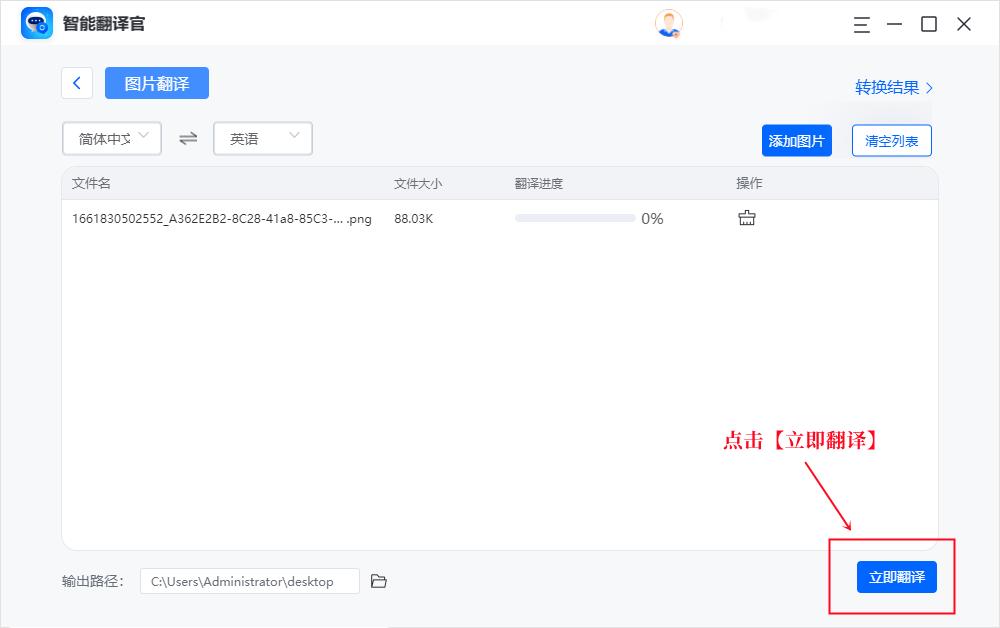Open the 简体中文 source language dropdown
The image size is (1000, 628).
click(x=110, y=138)
